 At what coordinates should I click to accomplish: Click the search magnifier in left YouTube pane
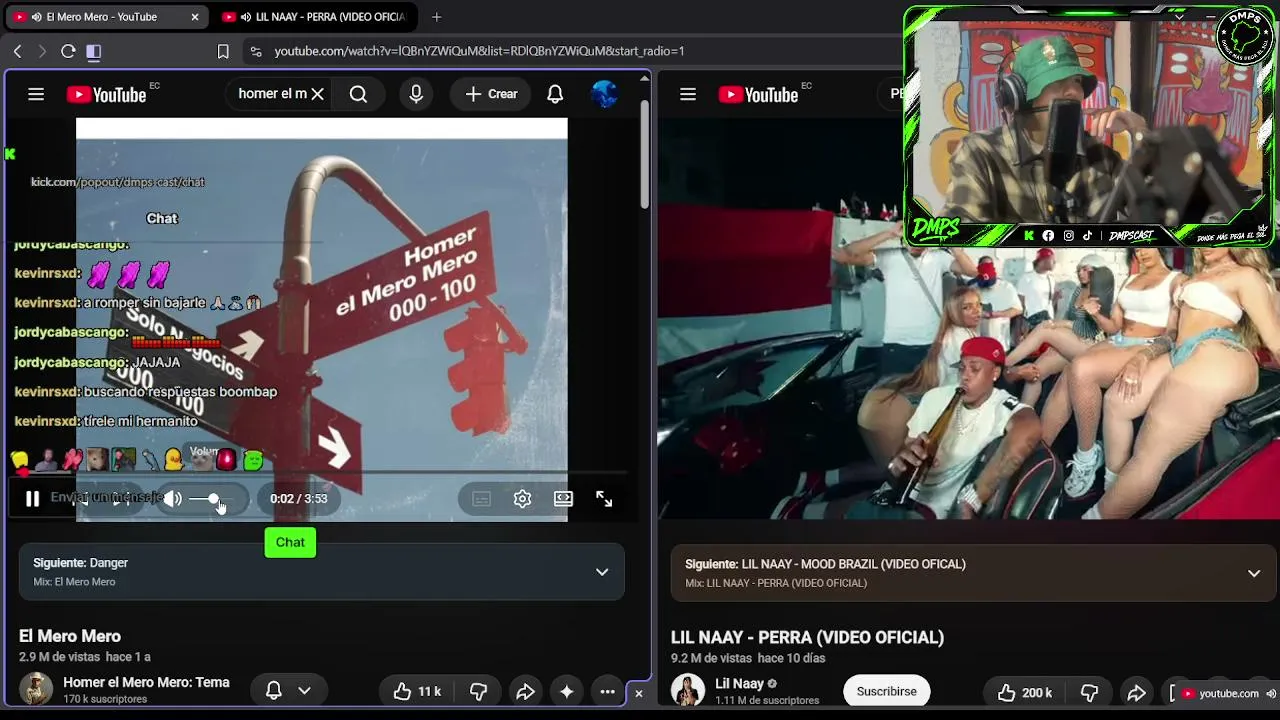[358, 94]
